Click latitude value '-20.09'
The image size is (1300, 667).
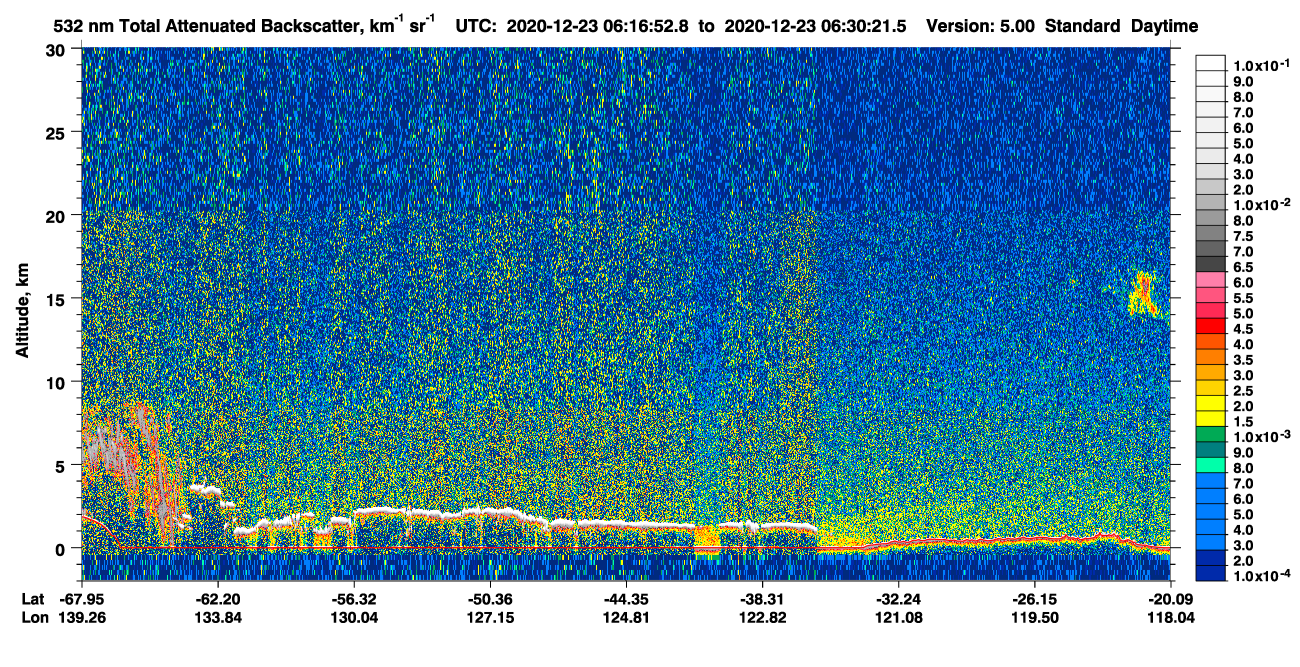pos(1170,599)
